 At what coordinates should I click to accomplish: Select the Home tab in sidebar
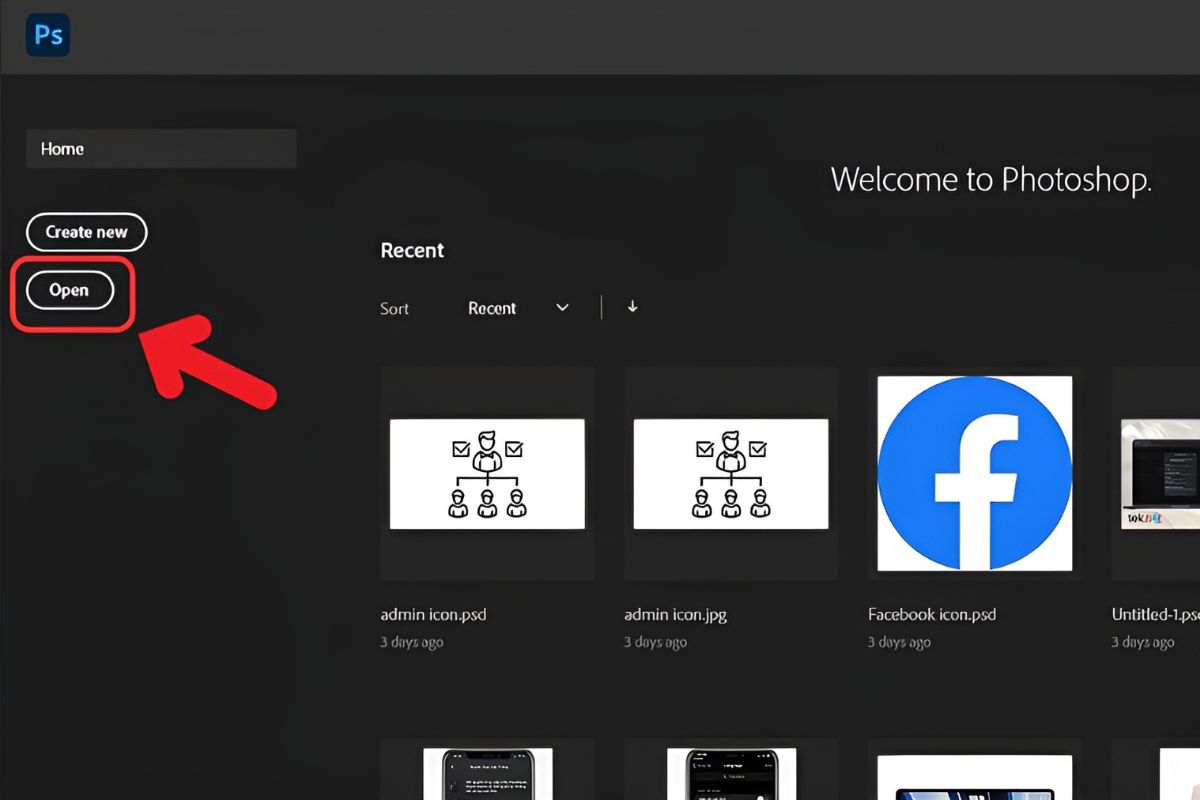[161, 149]
